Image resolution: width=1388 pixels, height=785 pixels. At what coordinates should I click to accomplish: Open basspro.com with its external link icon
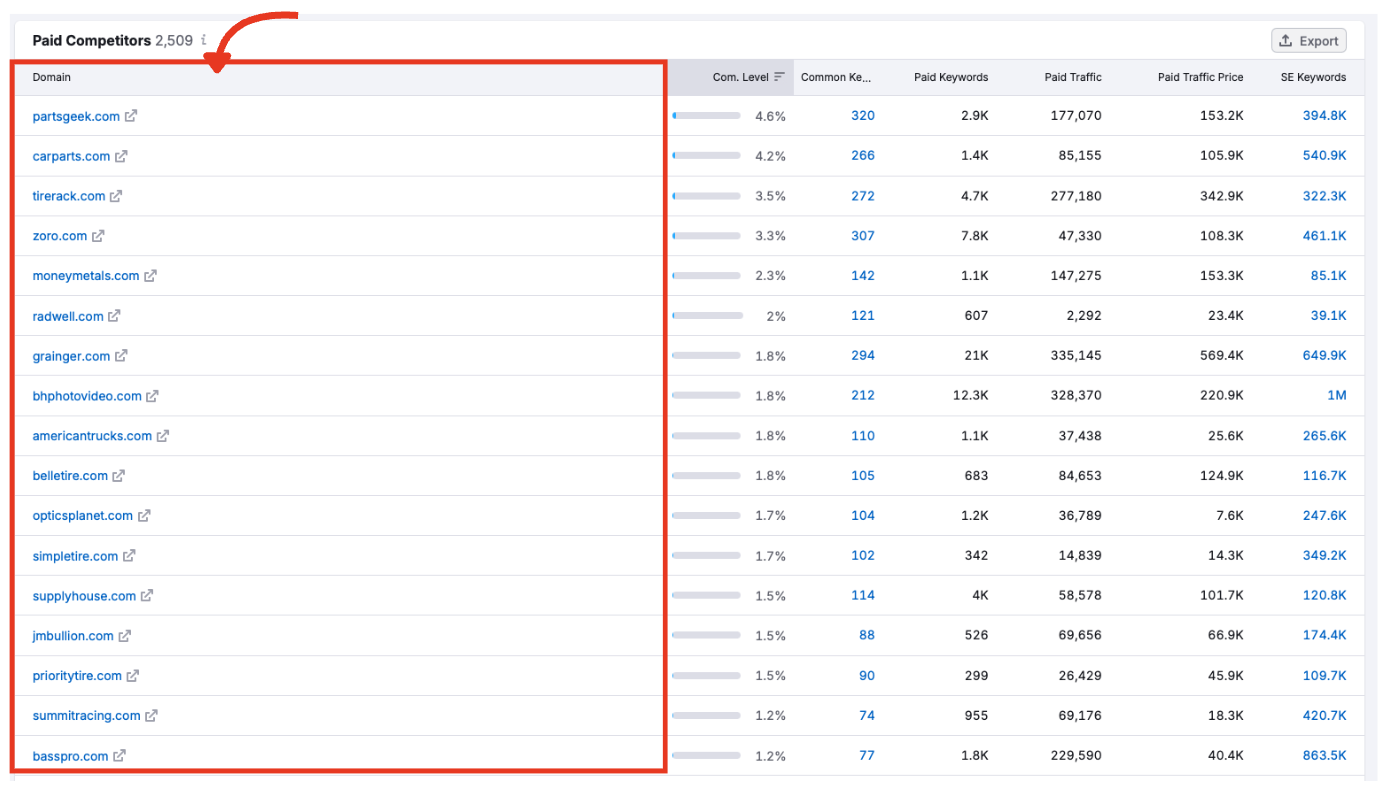click(x=122, y=756)
